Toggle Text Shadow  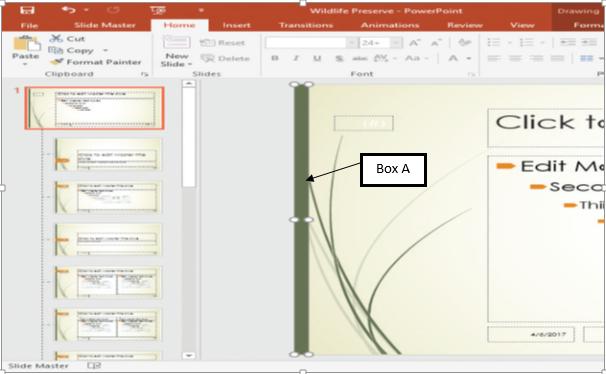pos(339,58)
